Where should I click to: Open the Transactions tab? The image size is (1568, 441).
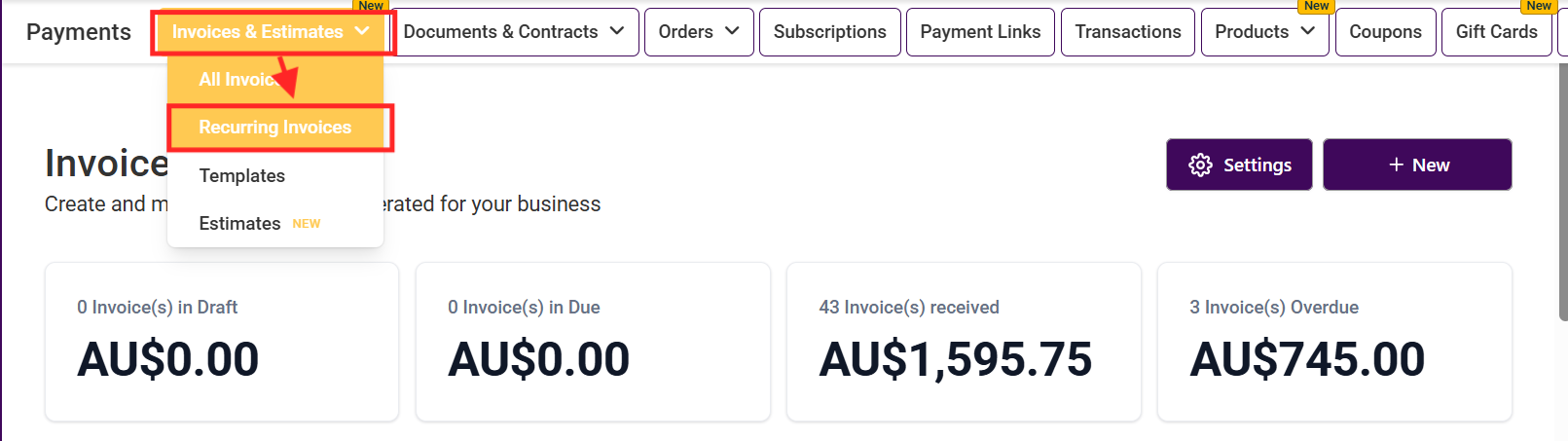1127,32
